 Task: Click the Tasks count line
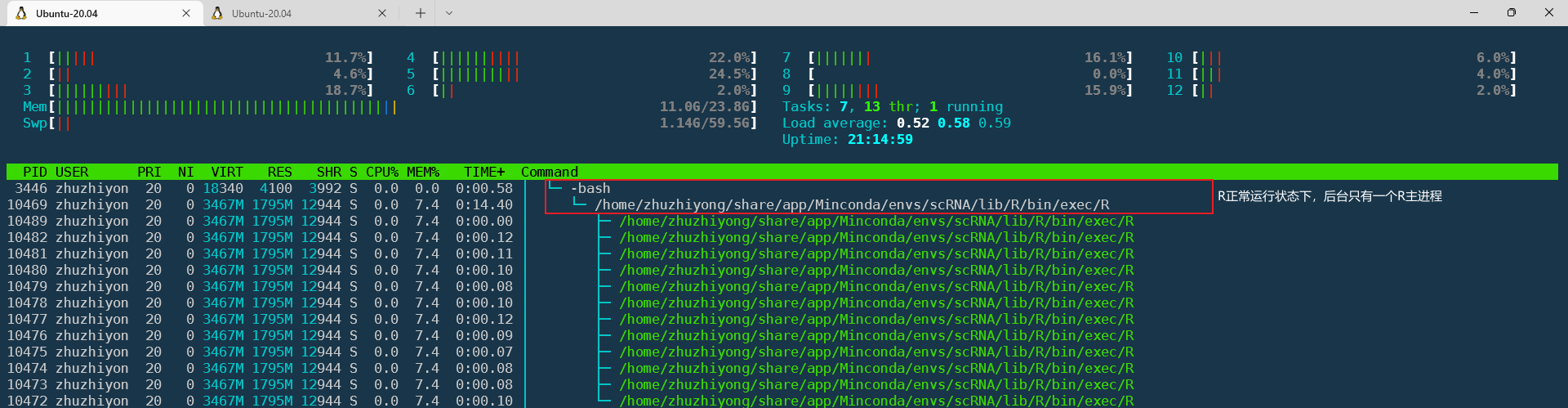[893, 106]
